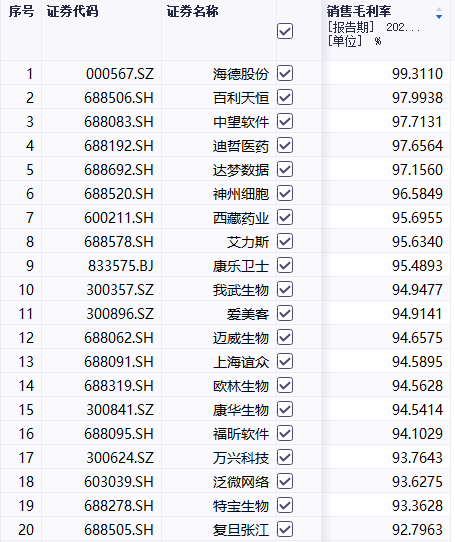Click gross margin value 93.6275
The width and height of the screenshot is (455, 542).
417,482
